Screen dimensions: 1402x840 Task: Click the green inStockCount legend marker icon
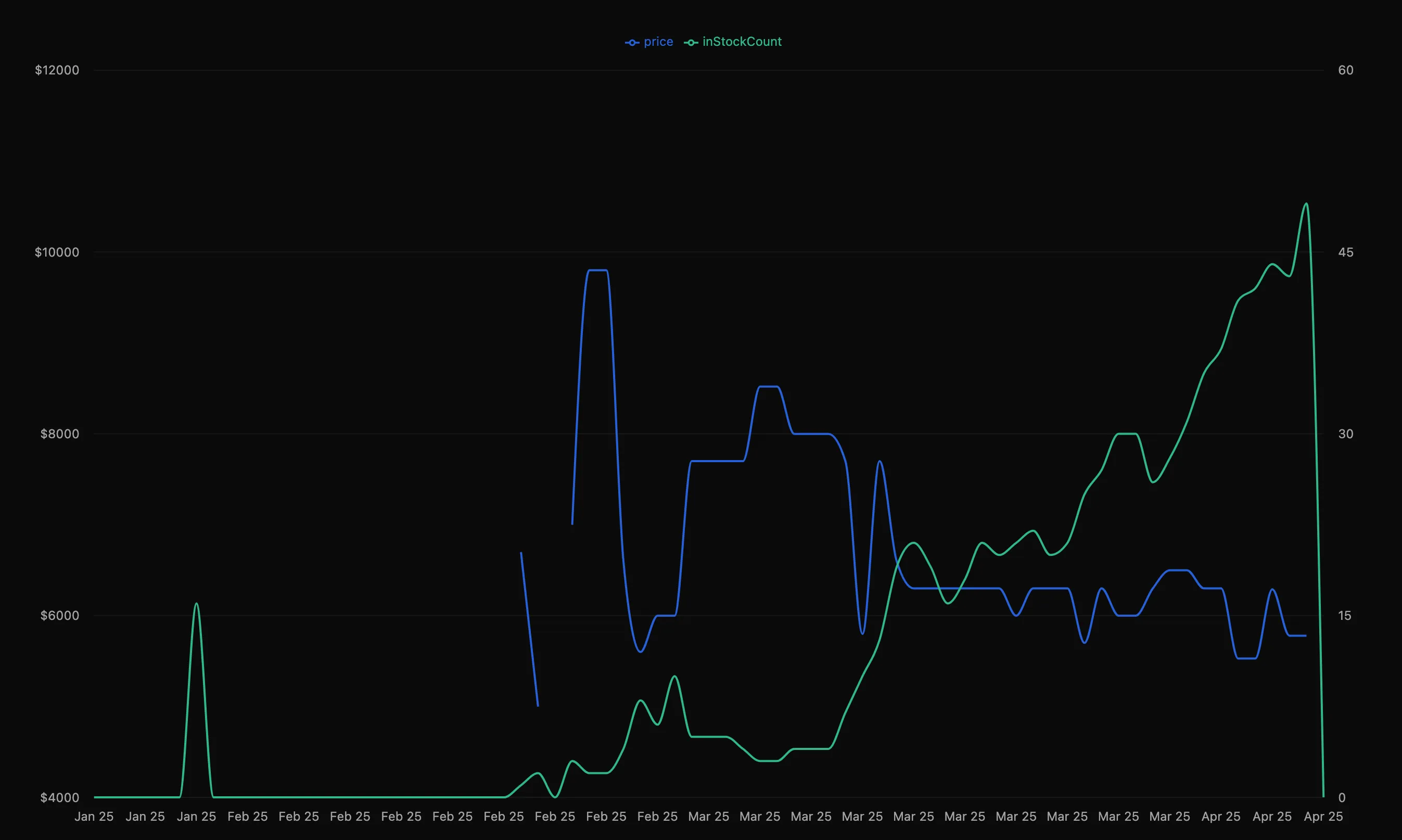pyautogui.click(x=691, y=43)
